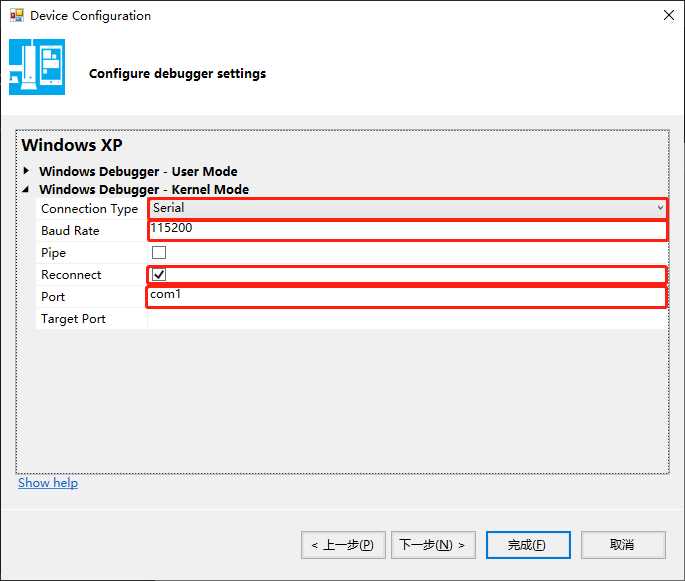The width and height of the screenshot is (685, 581).
Task: Click the 下一步(N) next button
Action: 433,545
